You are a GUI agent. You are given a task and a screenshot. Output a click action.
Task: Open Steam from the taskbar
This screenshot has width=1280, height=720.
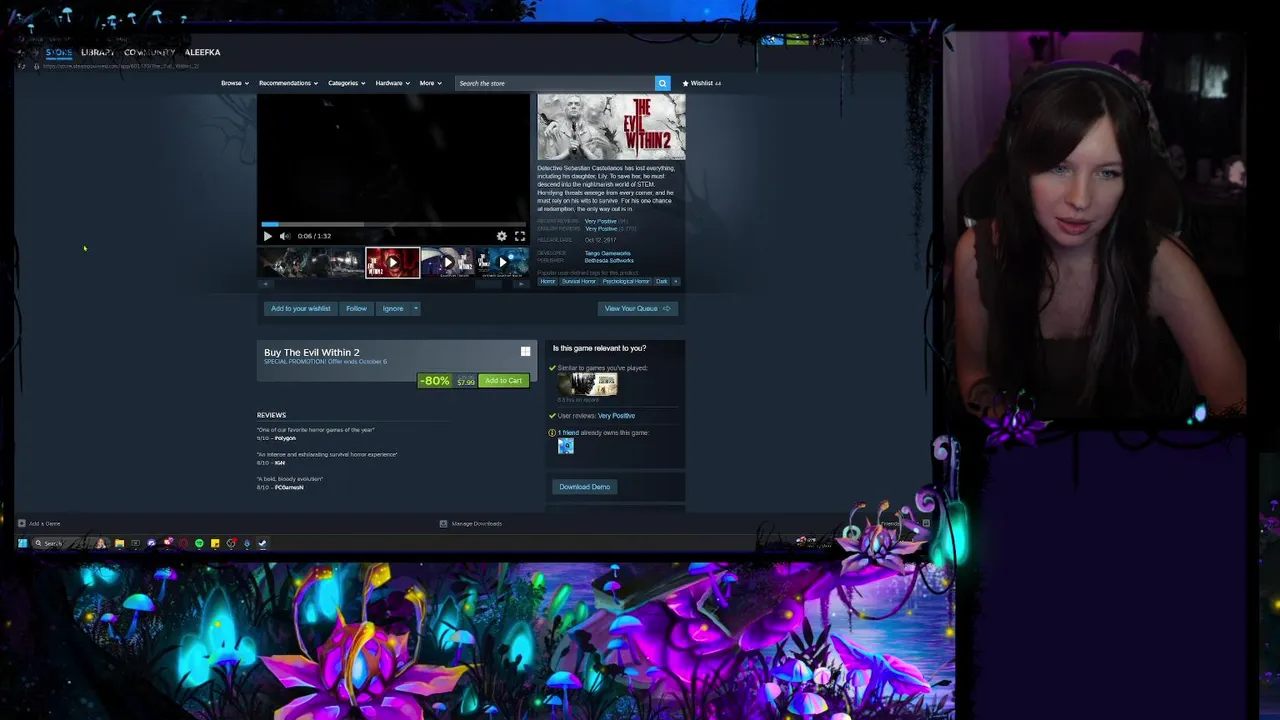click(x=262, y=543)
